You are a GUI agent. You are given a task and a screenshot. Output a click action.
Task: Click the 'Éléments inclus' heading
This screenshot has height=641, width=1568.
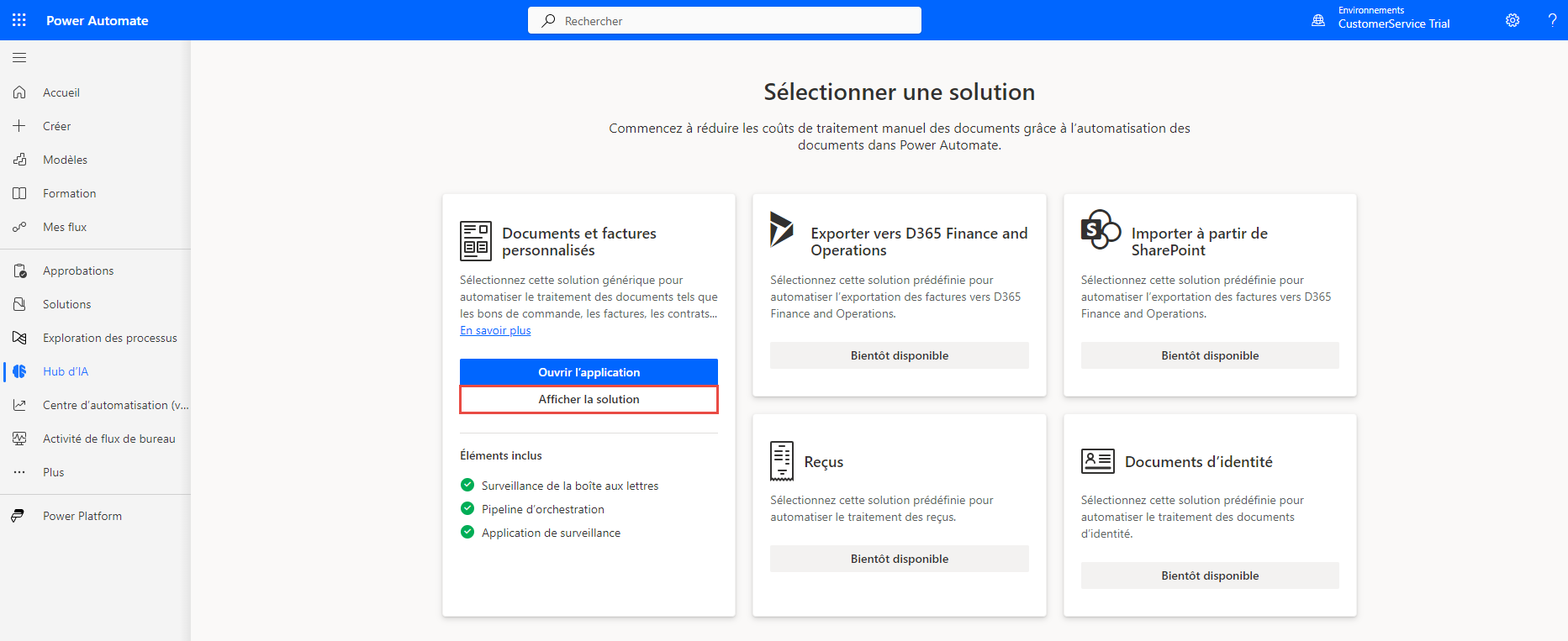coord(501,455)
